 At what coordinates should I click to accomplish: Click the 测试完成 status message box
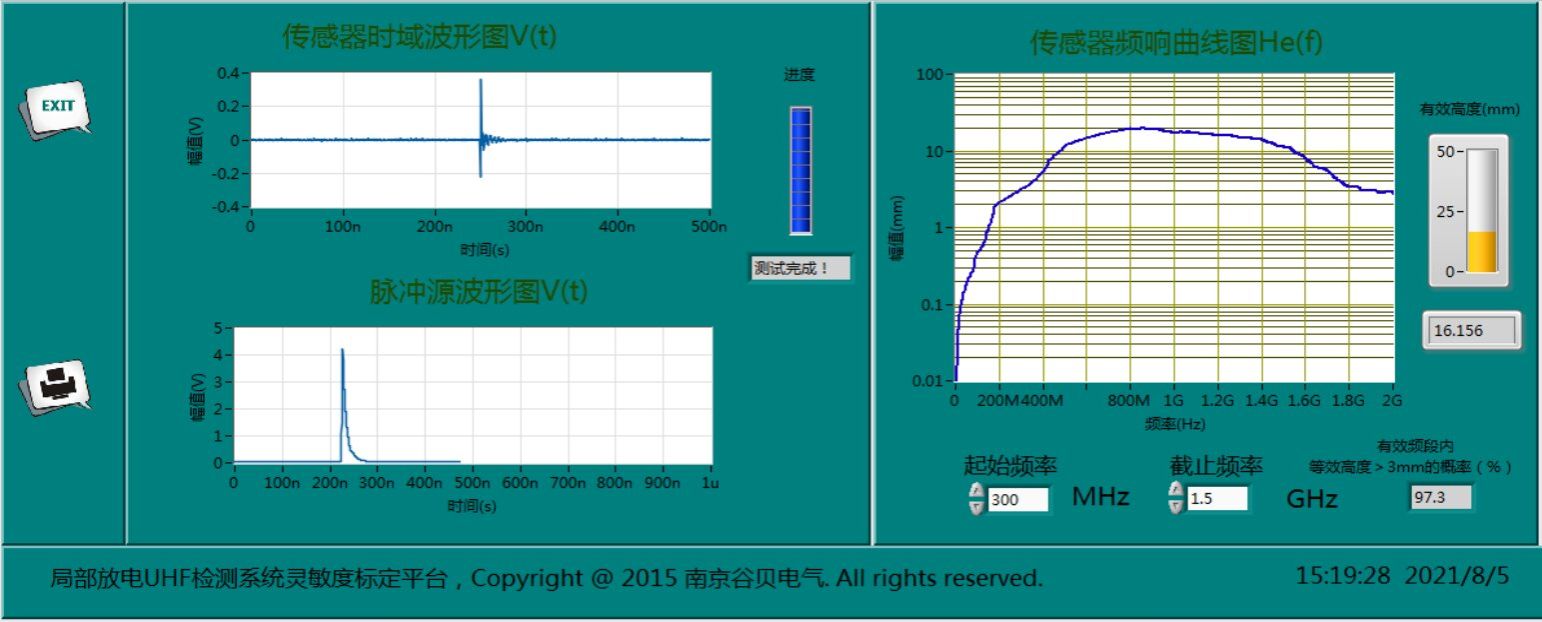(x=800, y=268)
